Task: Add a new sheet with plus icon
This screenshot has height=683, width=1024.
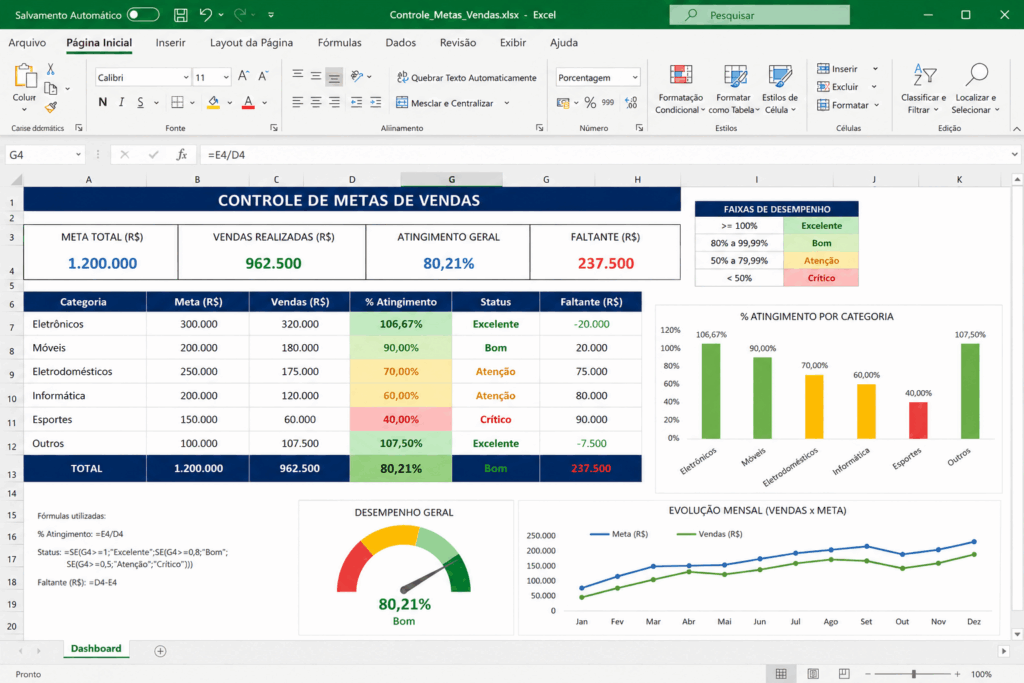Action: [160, 651]
